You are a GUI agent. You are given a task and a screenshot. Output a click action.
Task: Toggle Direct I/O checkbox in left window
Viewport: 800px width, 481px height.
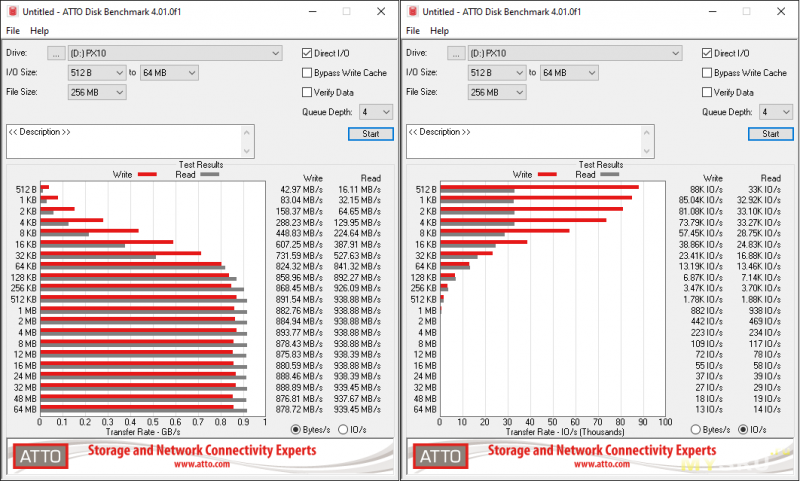coord(308,53)
